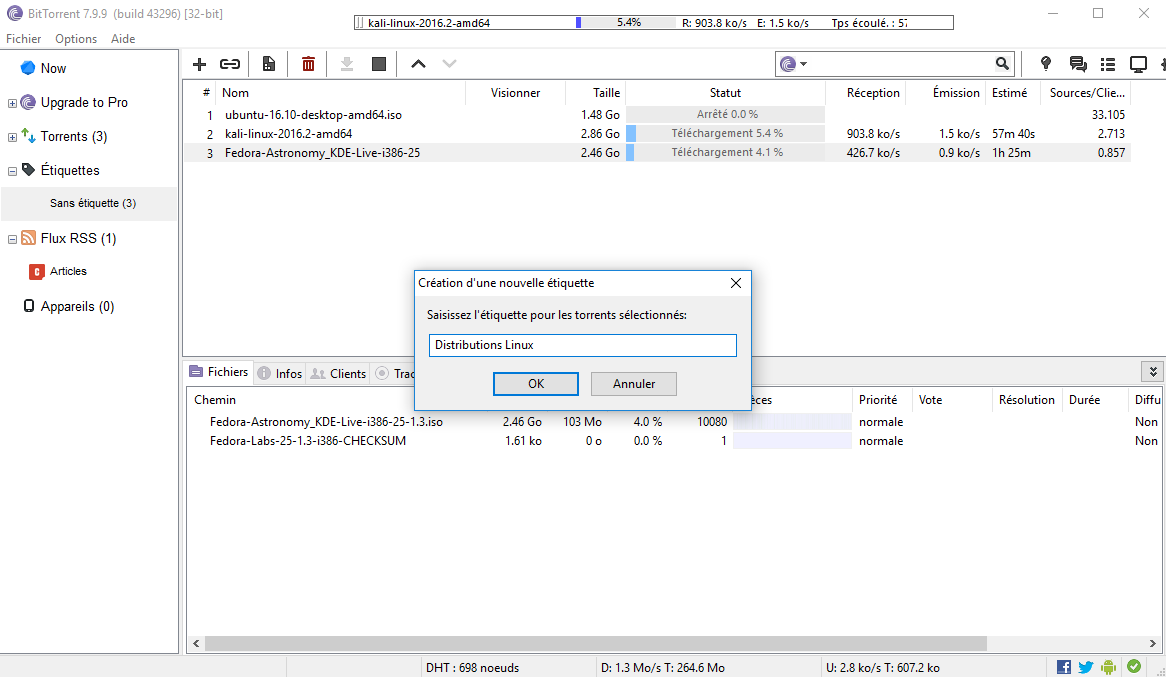
Task: Click the Twitter bird icon in status bar
Action: coord(1086,667)
